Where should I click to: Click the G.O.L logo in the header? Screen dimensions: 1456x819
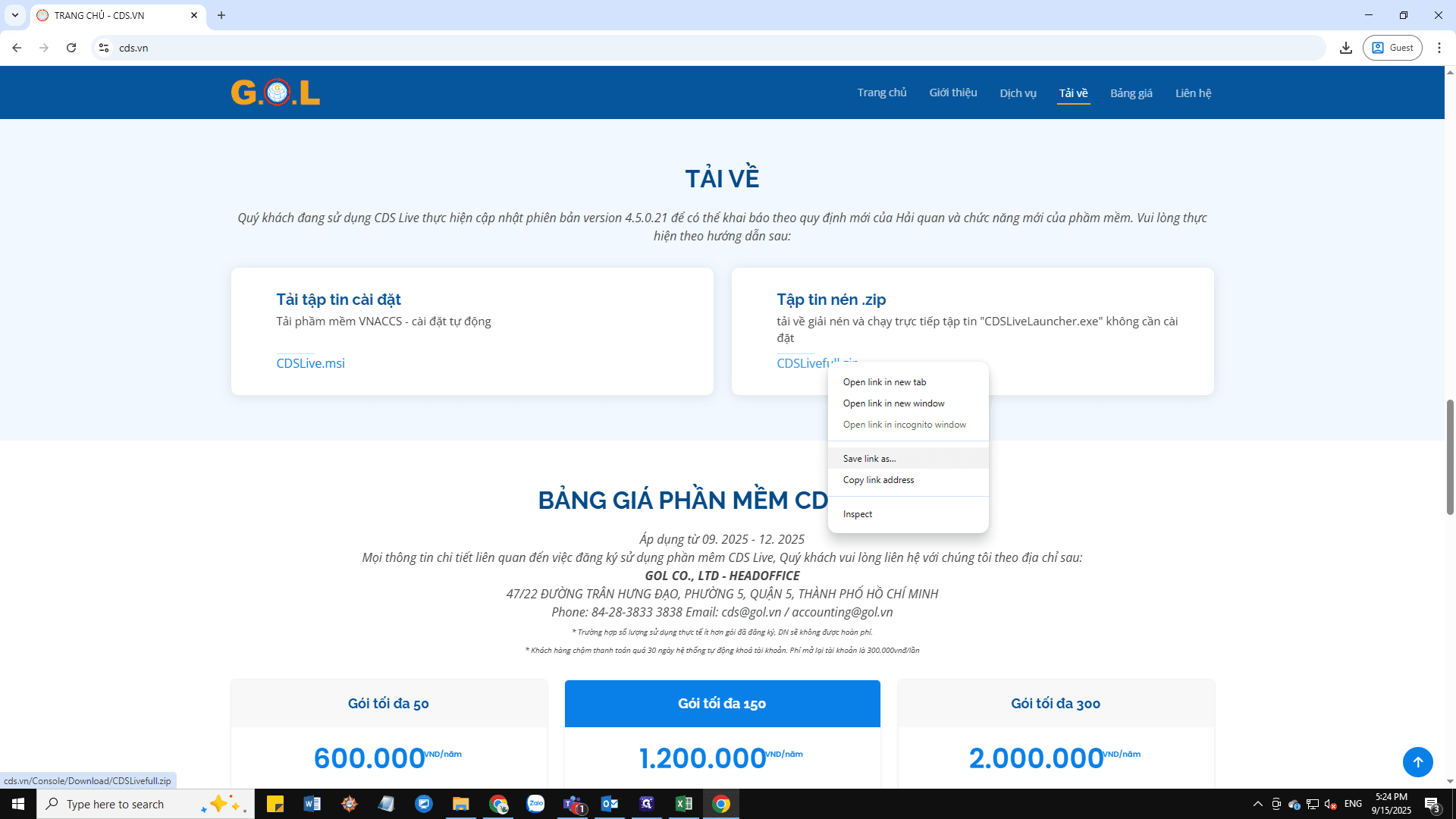coord(275,93)
